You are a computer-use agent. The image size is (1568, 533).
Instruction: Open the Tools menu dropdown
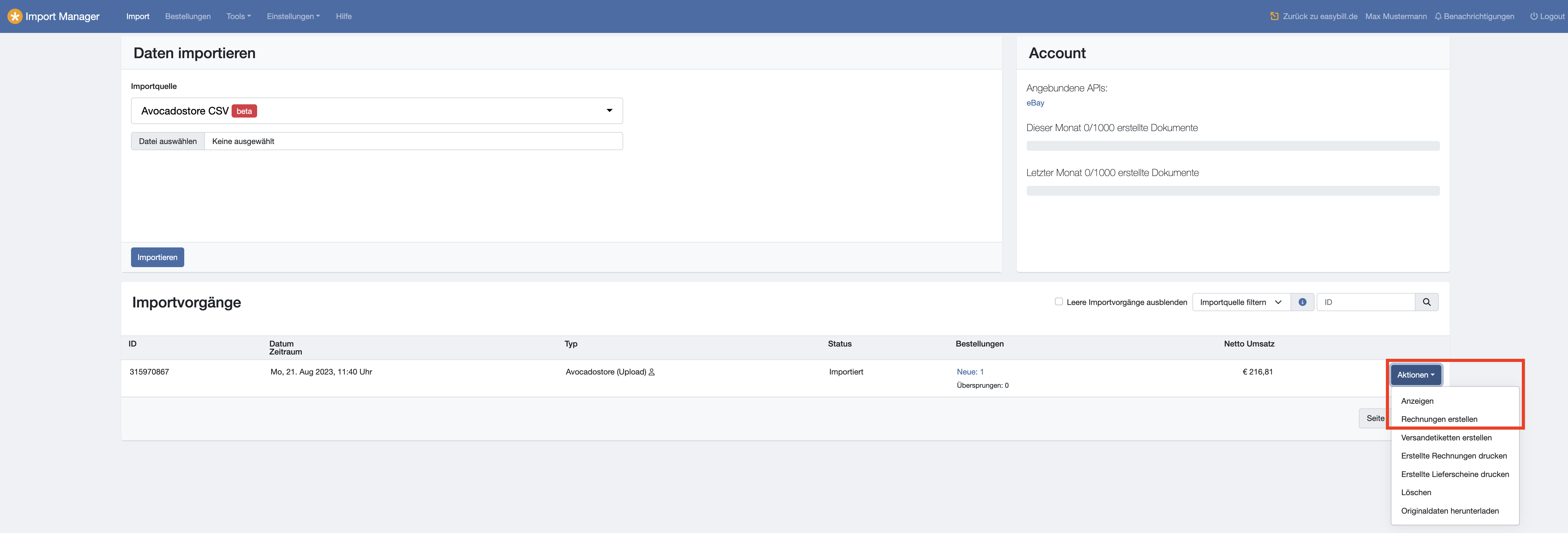[x=239, y=16]
